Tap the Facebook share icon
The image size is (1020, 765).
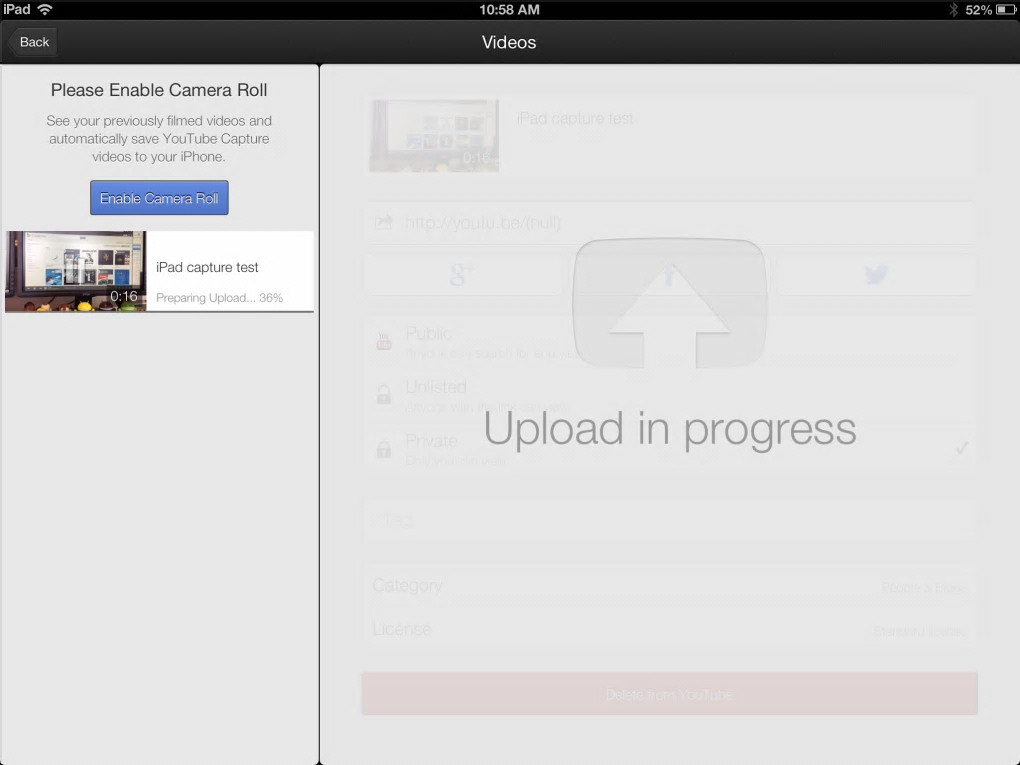pyautogui.click(x=669, y=275)
